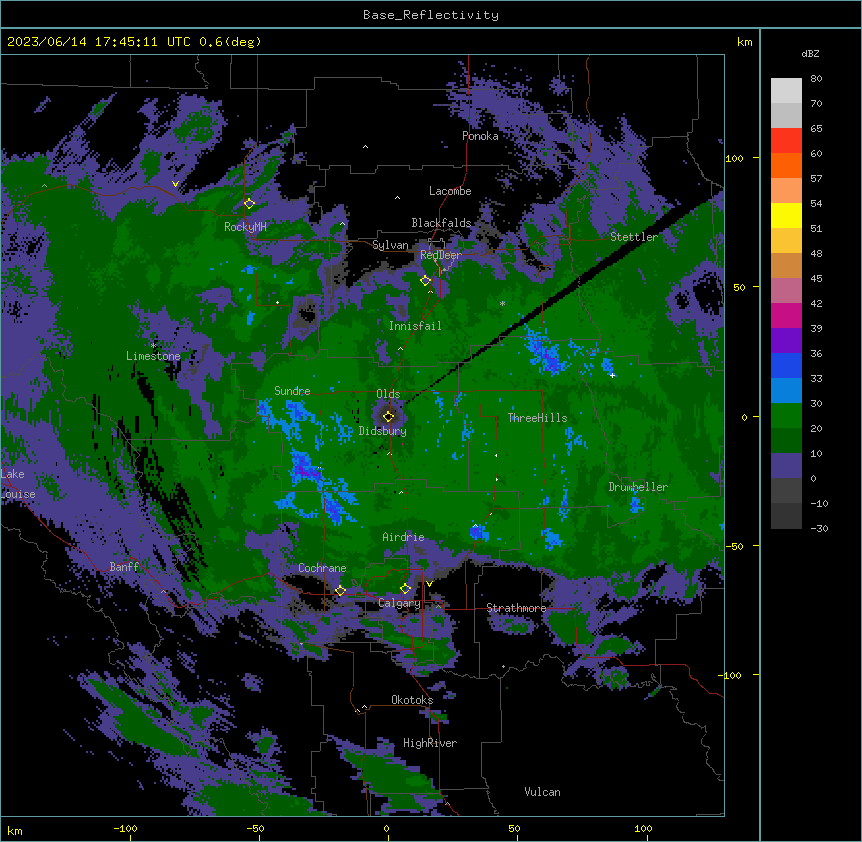Click the 65 value in dBZ legend
Viewport: 862px width, 842px height.
(816, 129)
